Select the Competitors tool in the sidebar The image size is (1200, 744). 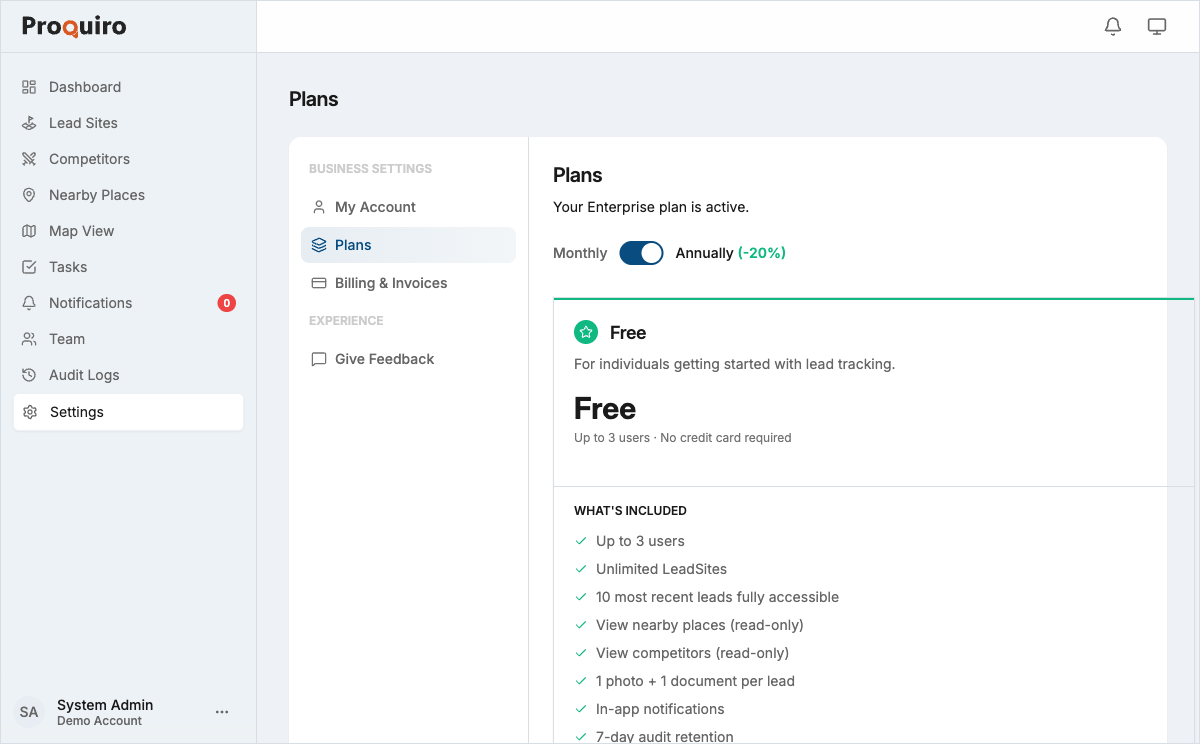click(89, 158)
